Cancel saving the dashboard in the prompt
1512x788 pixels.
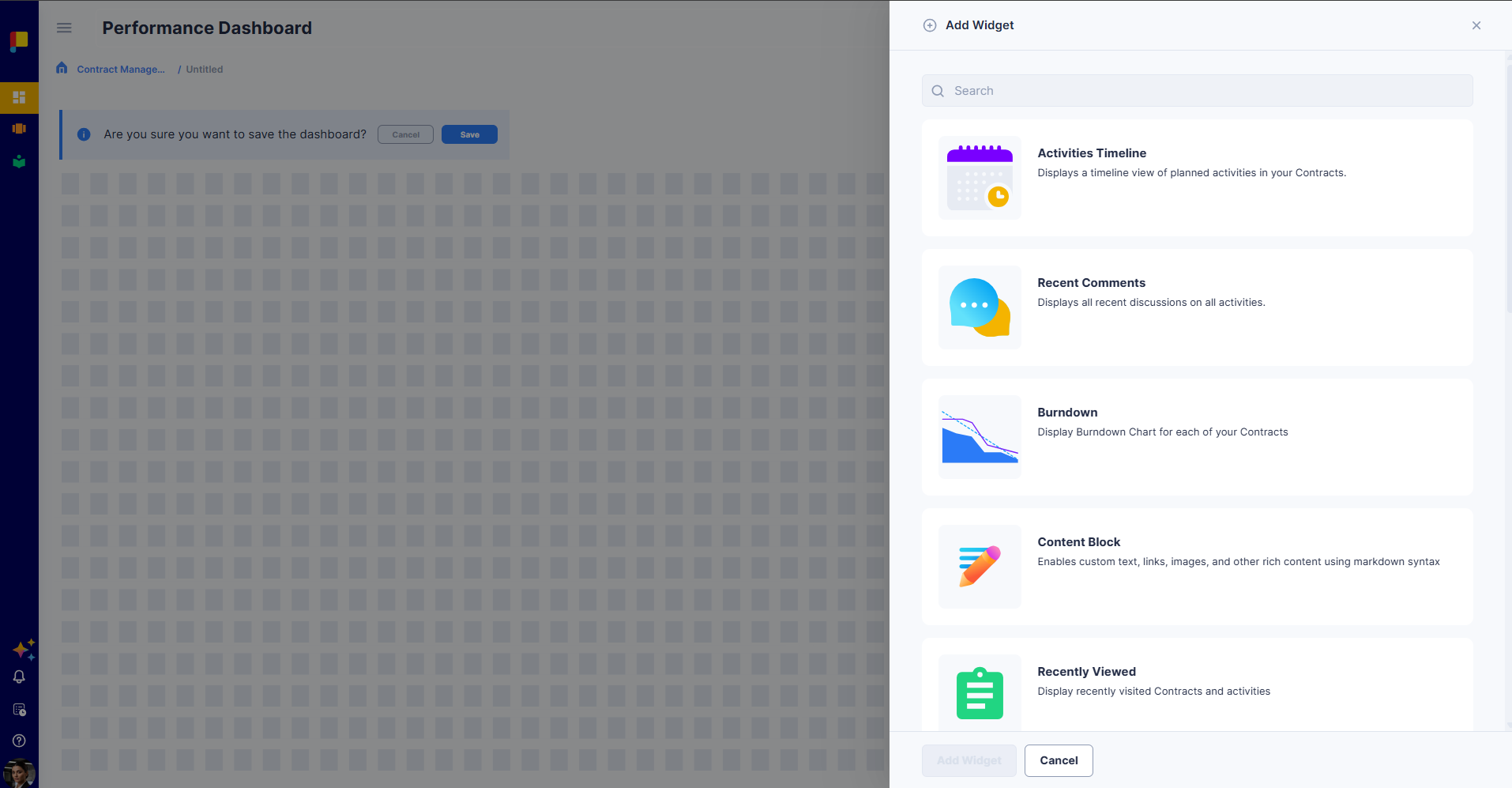tap(405, 134)
